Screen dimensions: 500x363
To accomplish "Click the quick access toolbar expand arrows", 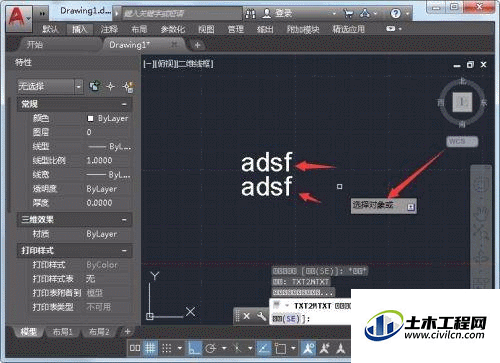I will coord(42,14).
